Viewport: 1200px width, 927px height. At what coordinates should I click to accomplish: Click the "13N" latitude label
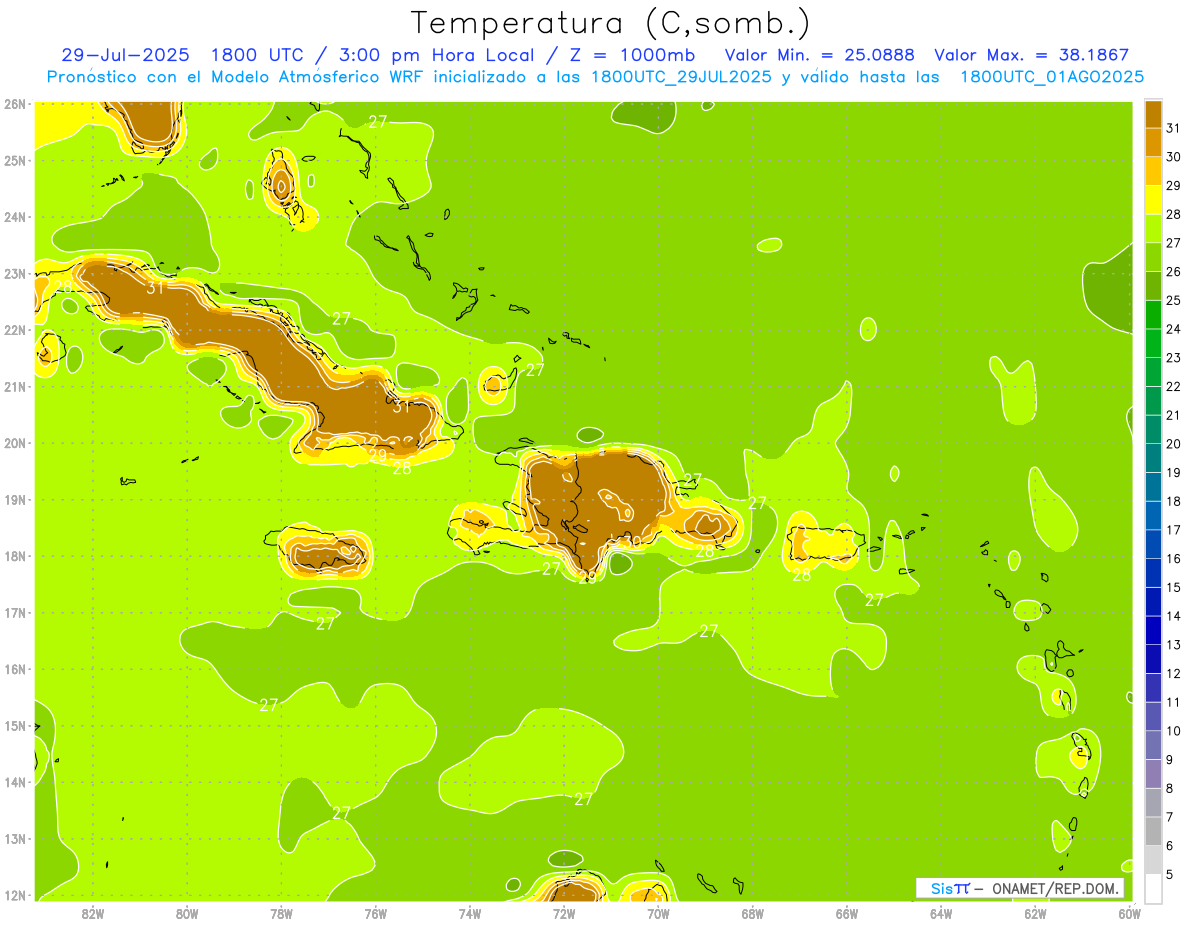point(15,838)
